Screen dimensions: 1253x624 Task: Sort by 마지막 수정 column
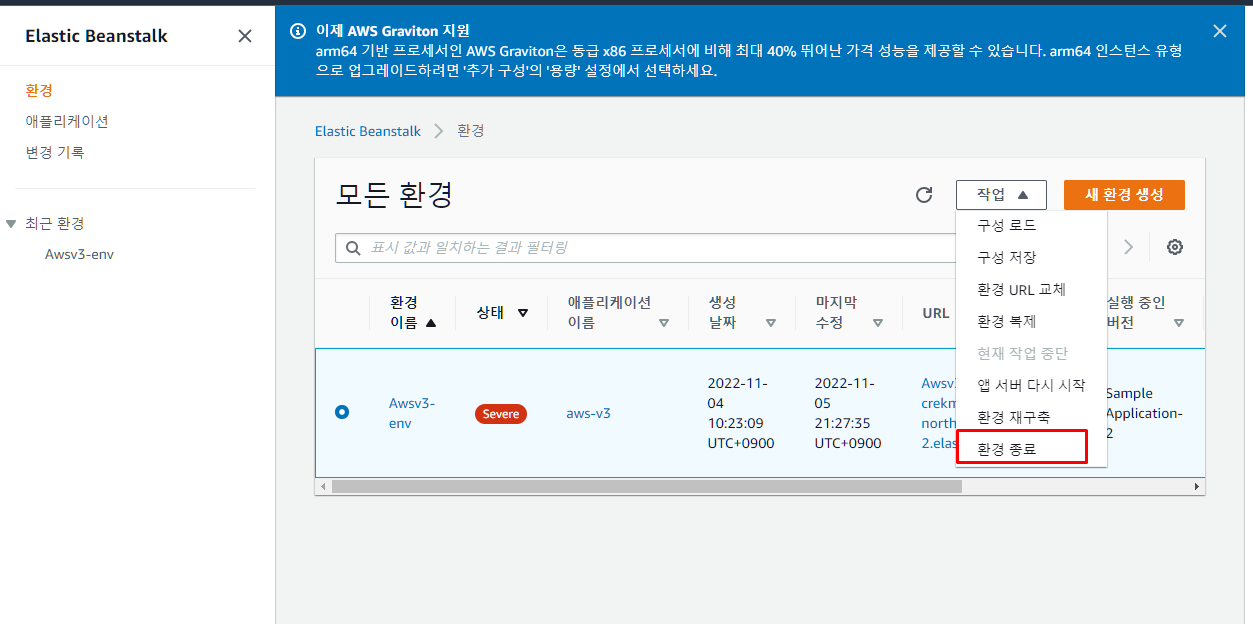pos(849,312)
